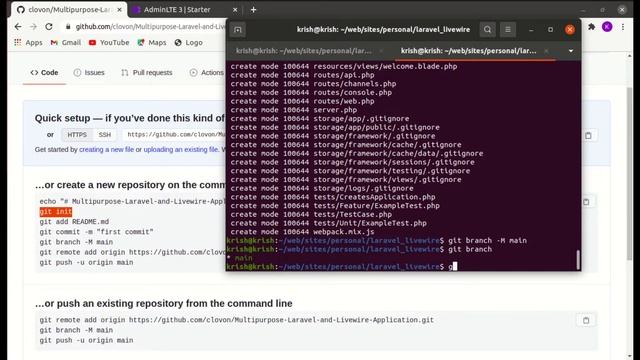Go forward in the browser
This screenshot has width=640, height=360.
(x=33, y=27)
